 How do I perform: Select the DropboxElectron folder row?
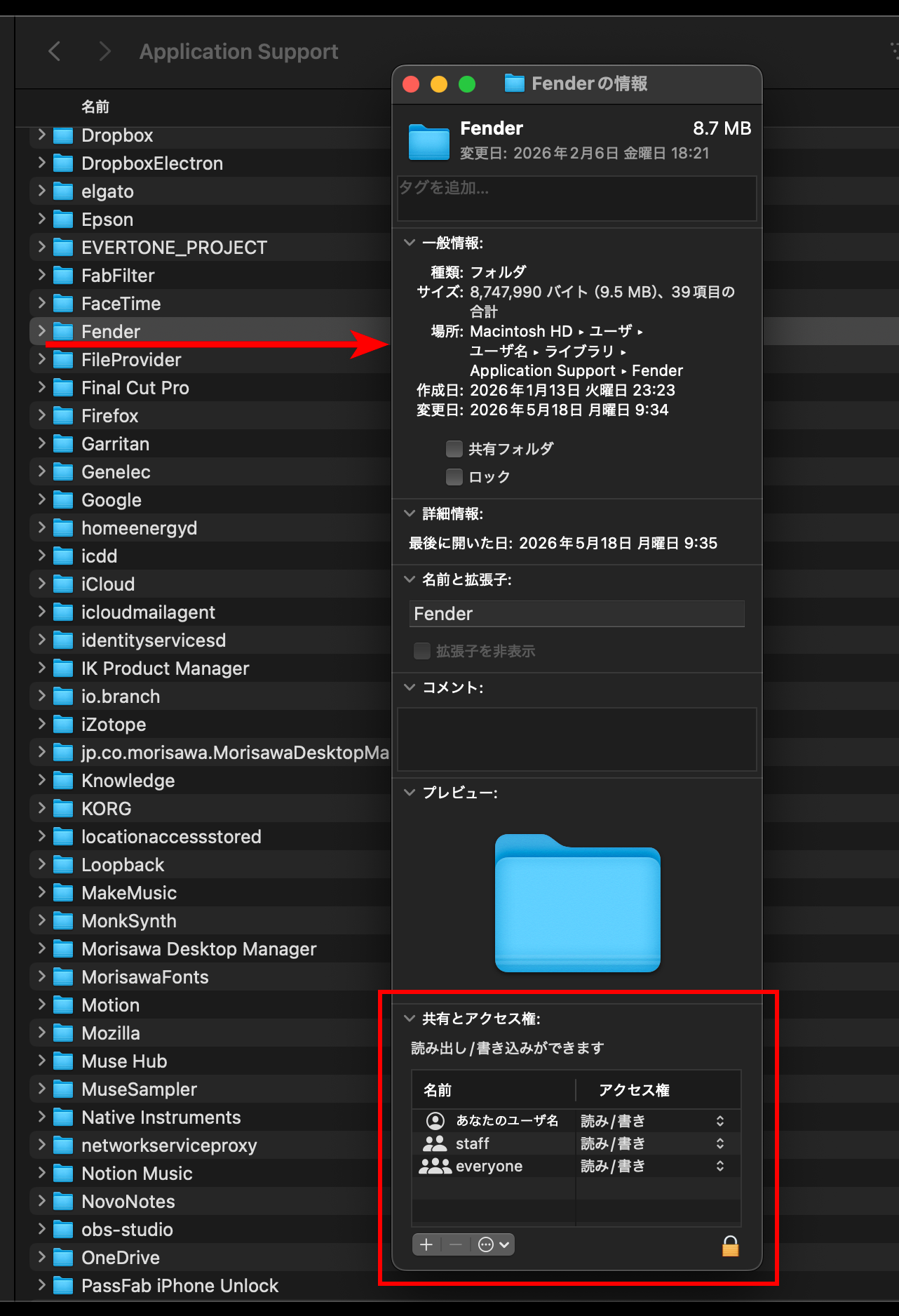click(210, 163)
